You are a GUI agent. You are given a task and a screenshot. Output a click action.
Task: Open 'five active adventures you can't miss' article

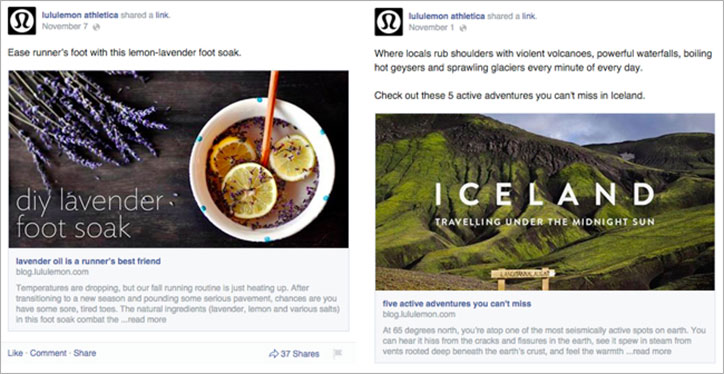pyautogui.click(x=457, y=304)
